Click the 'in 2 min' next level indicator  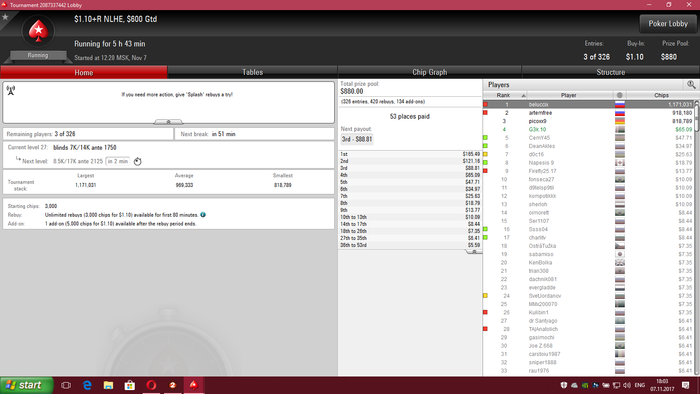[x=118, y=162]
